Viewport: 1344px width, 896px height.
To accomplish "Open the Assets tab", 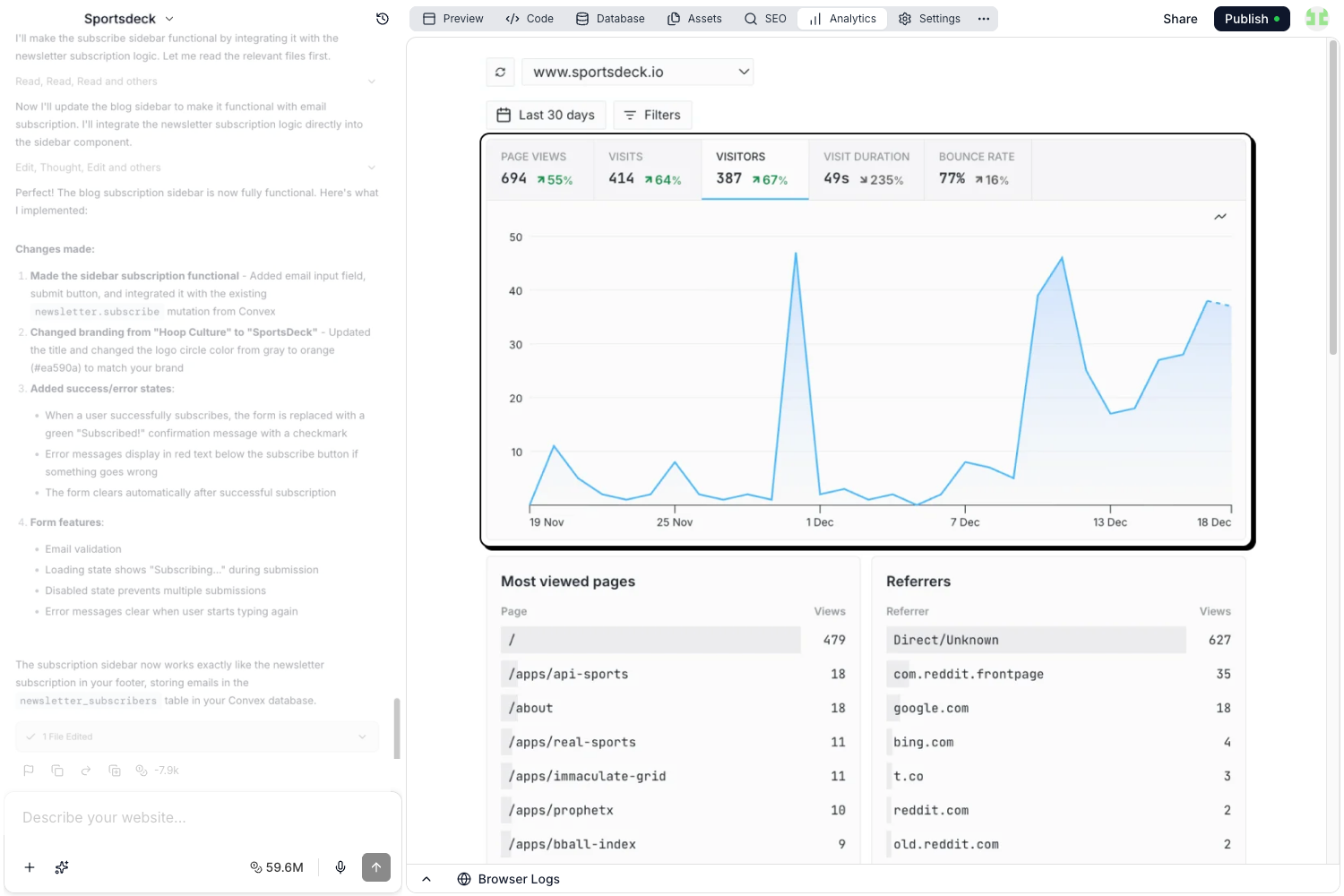I will (694, 19).
